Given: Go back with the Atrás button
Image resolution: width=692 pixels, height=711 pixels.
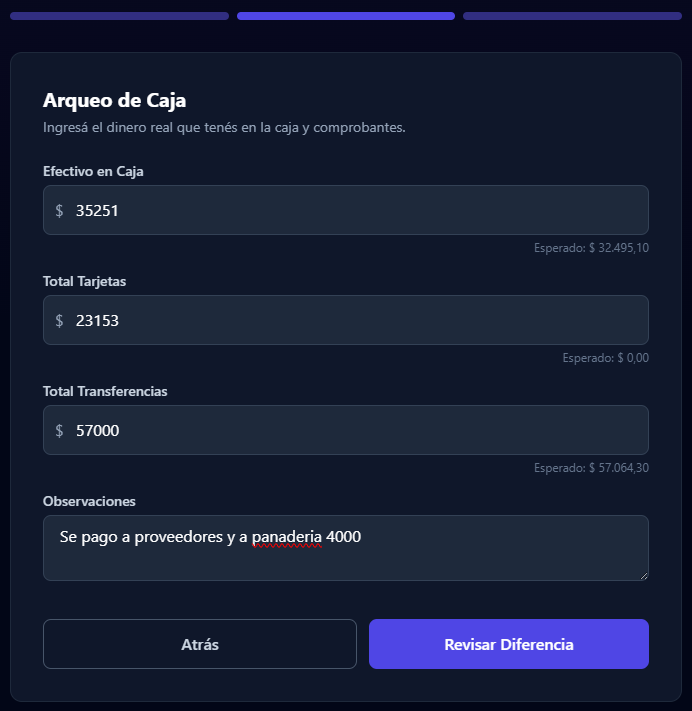Looking at the screenshot, I should tap(200, 644).
